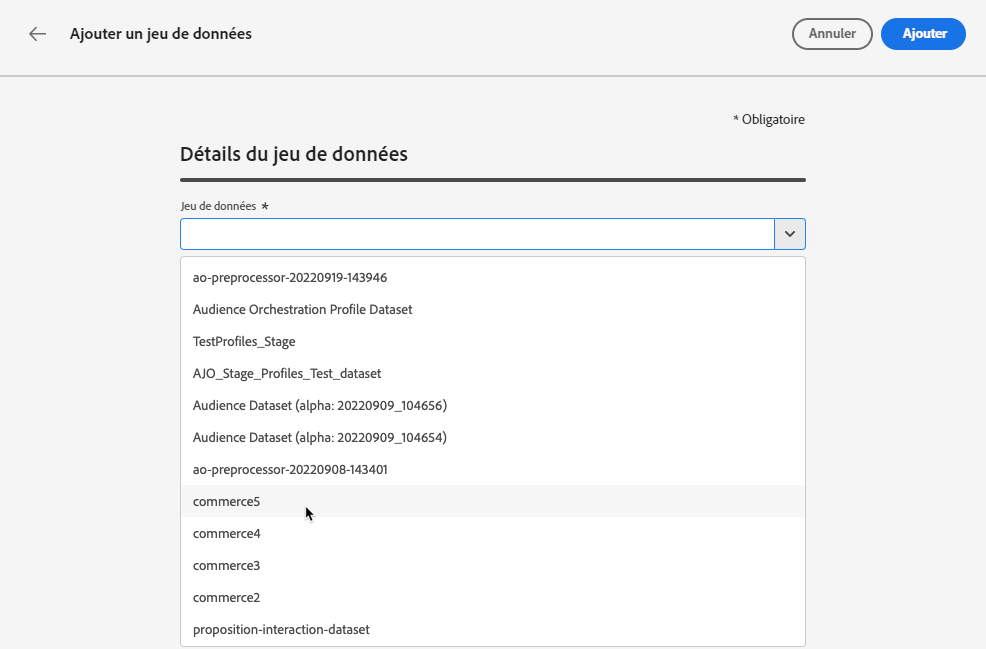Click the back arrow icon
Screen dimensions: 986x649
[x=38, y=34]
